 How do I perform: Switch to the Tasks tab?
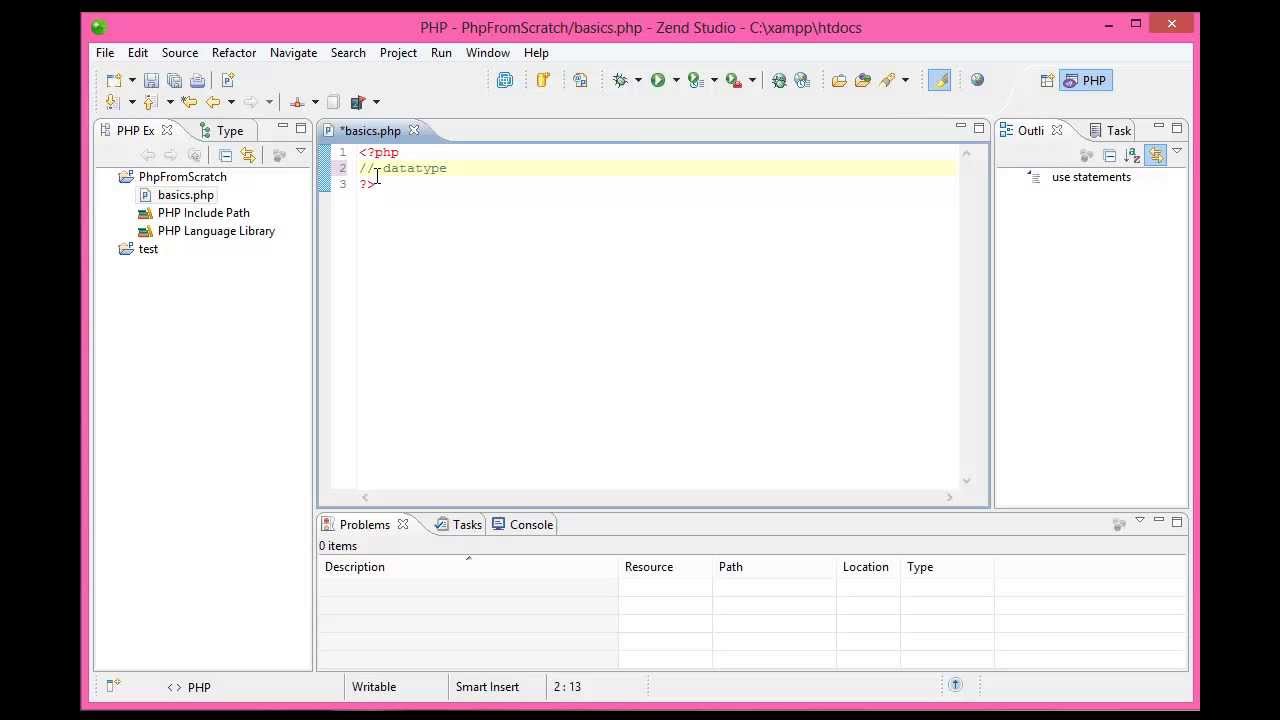pyautogui.click(x=458, y=525)
